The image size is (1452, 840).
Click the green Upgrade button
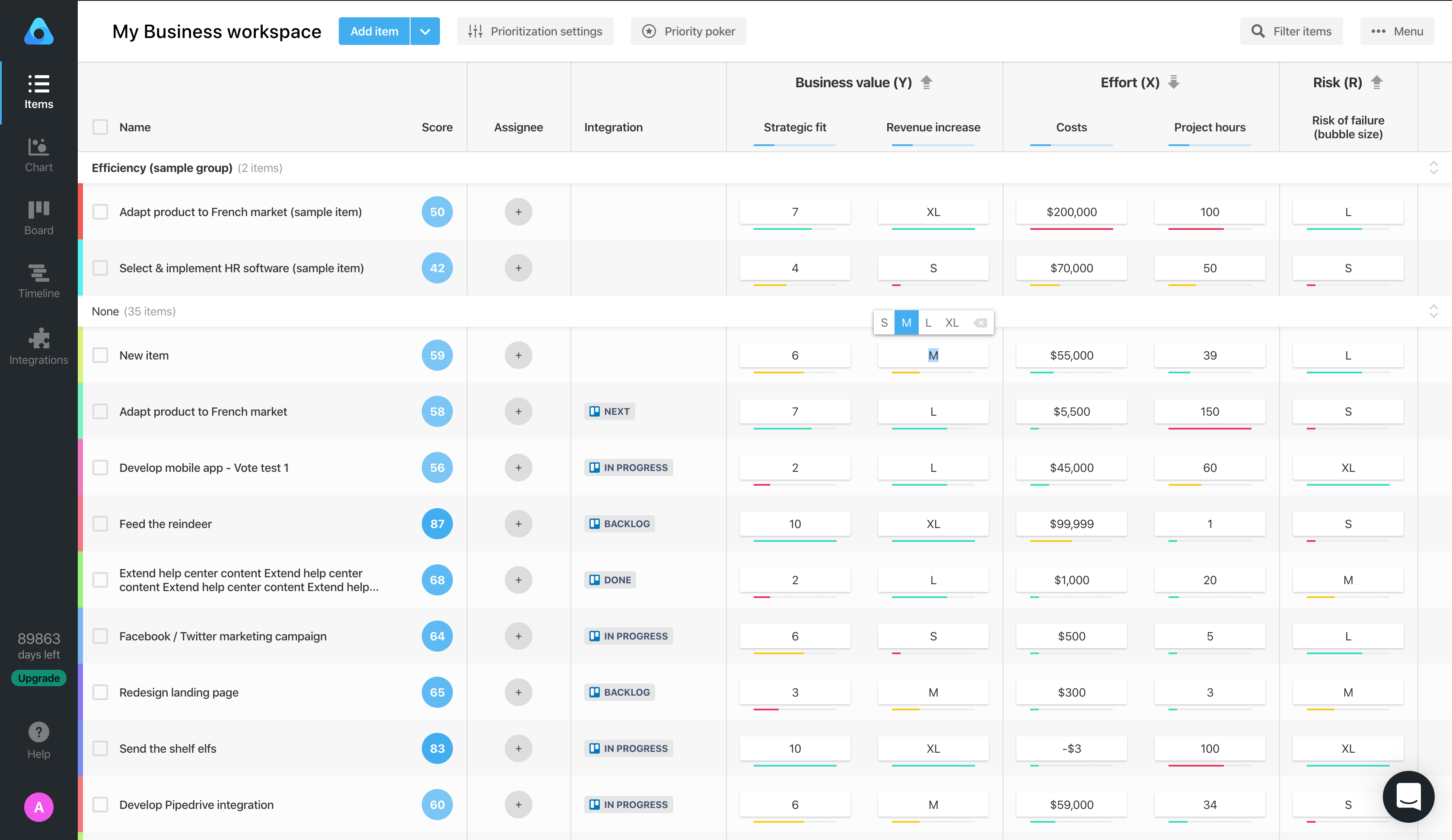coord(38,678)
